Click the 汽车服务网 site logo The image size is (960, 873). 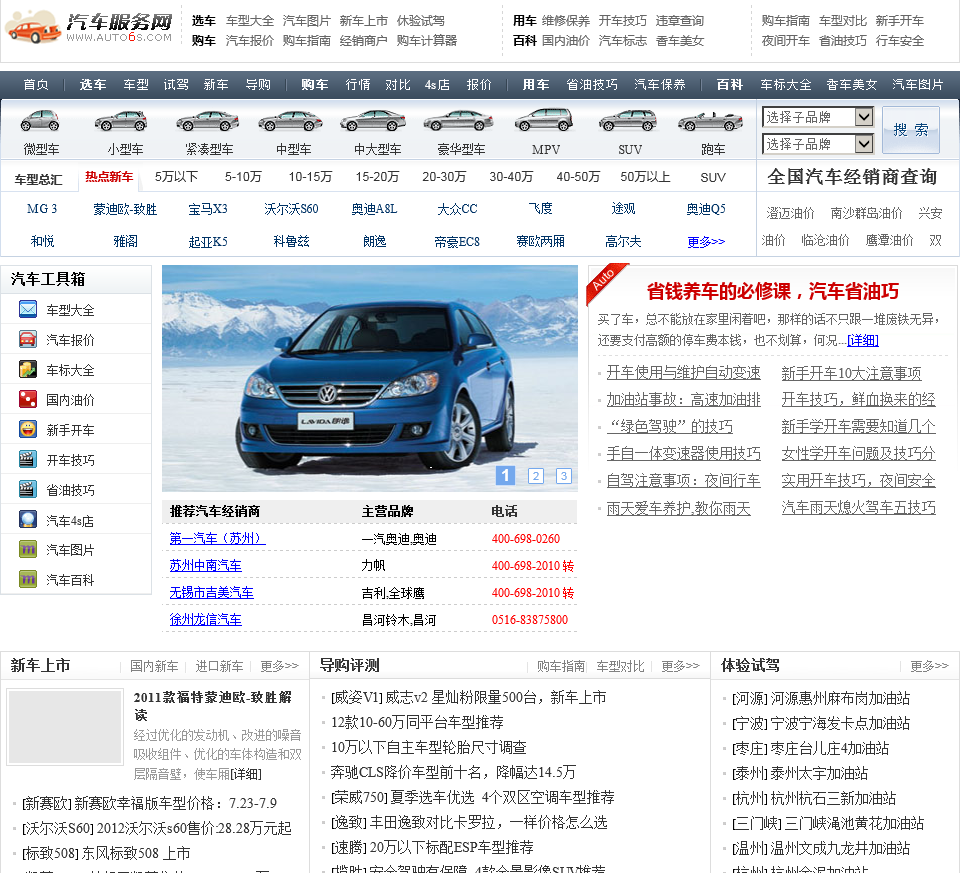89,27
